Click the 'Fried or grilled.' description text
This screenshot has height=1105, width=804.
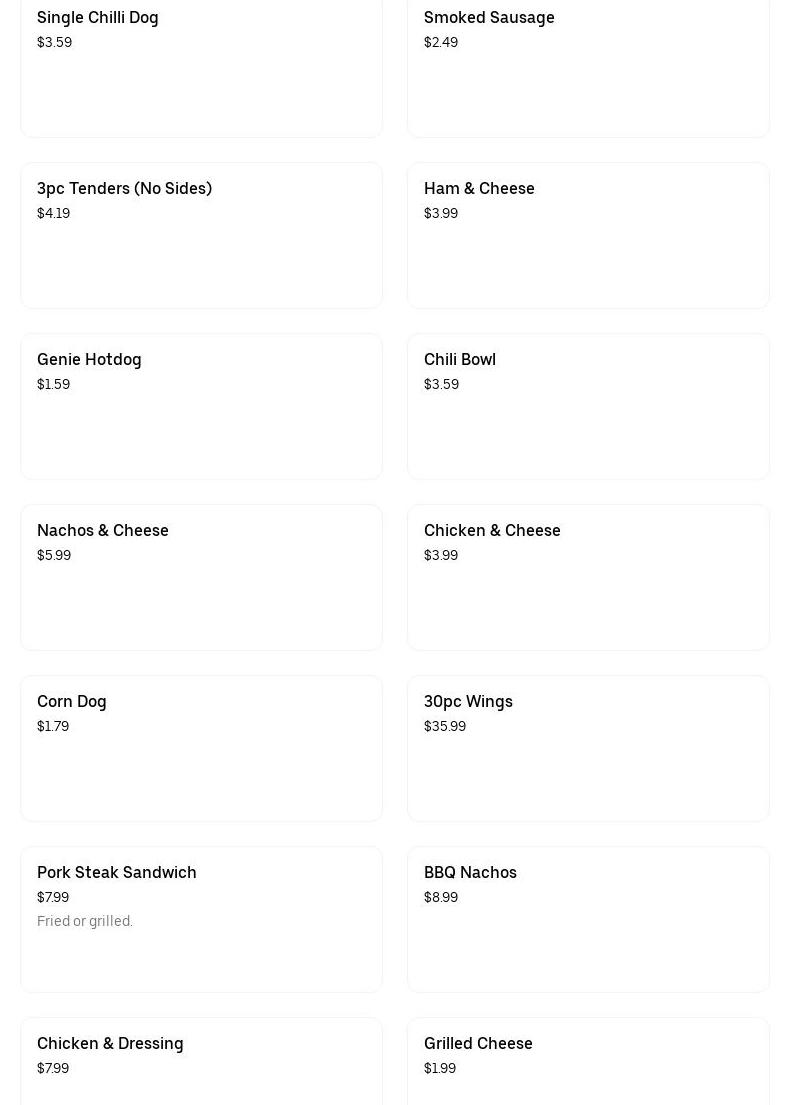tap(85, 921)
